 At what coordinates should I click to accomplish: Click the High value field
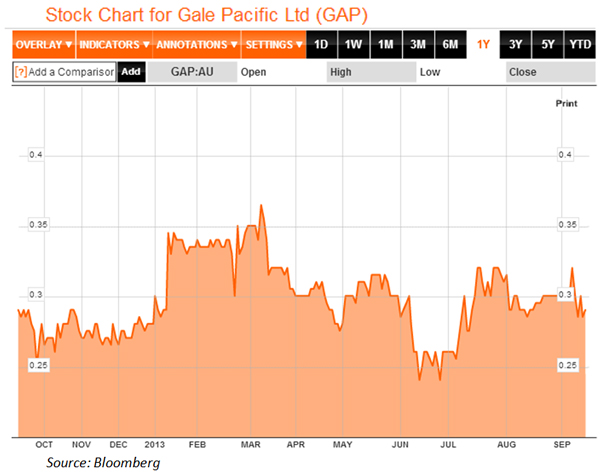[370, 72]
